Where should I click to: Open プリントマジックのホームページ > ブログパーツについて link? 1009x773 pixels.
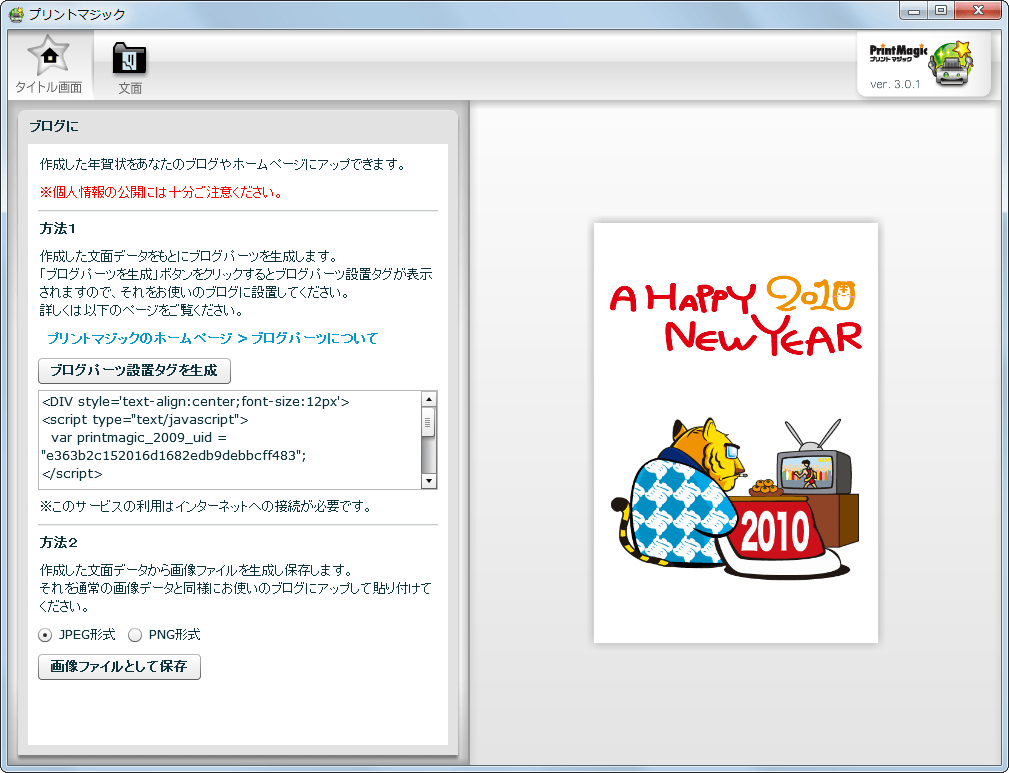212,339
